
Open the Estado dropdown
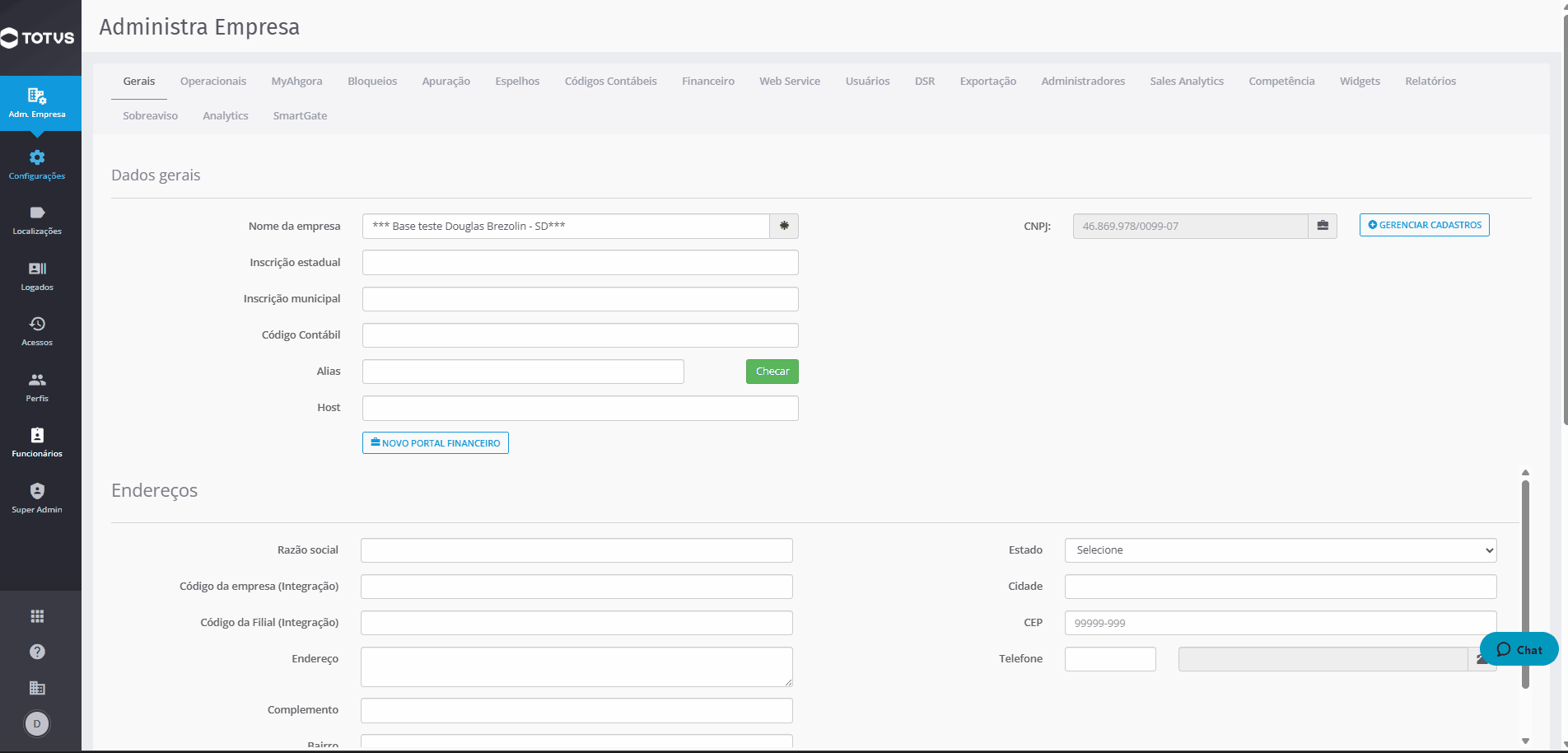(1281, 550)
